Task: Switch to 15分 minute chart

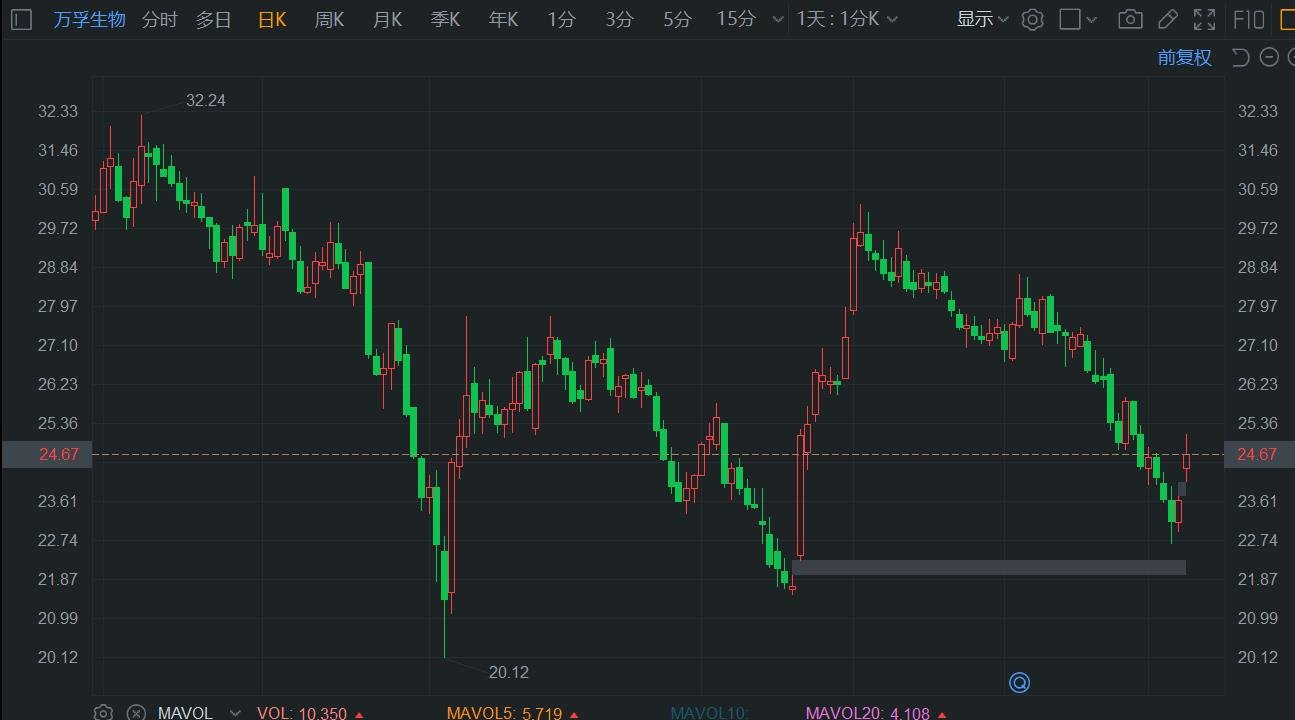Action: click(x=736, y=19)
